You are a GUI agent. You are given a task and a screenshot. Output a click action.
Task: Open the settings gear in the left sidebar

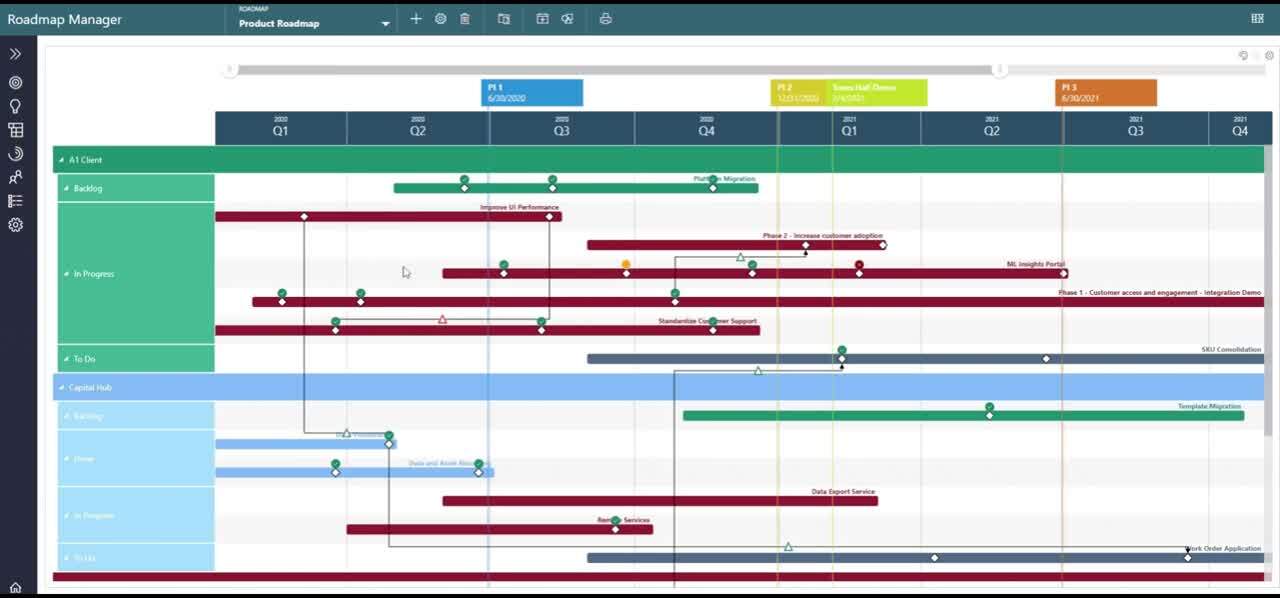pyautogui.click(x=16, y=225)
